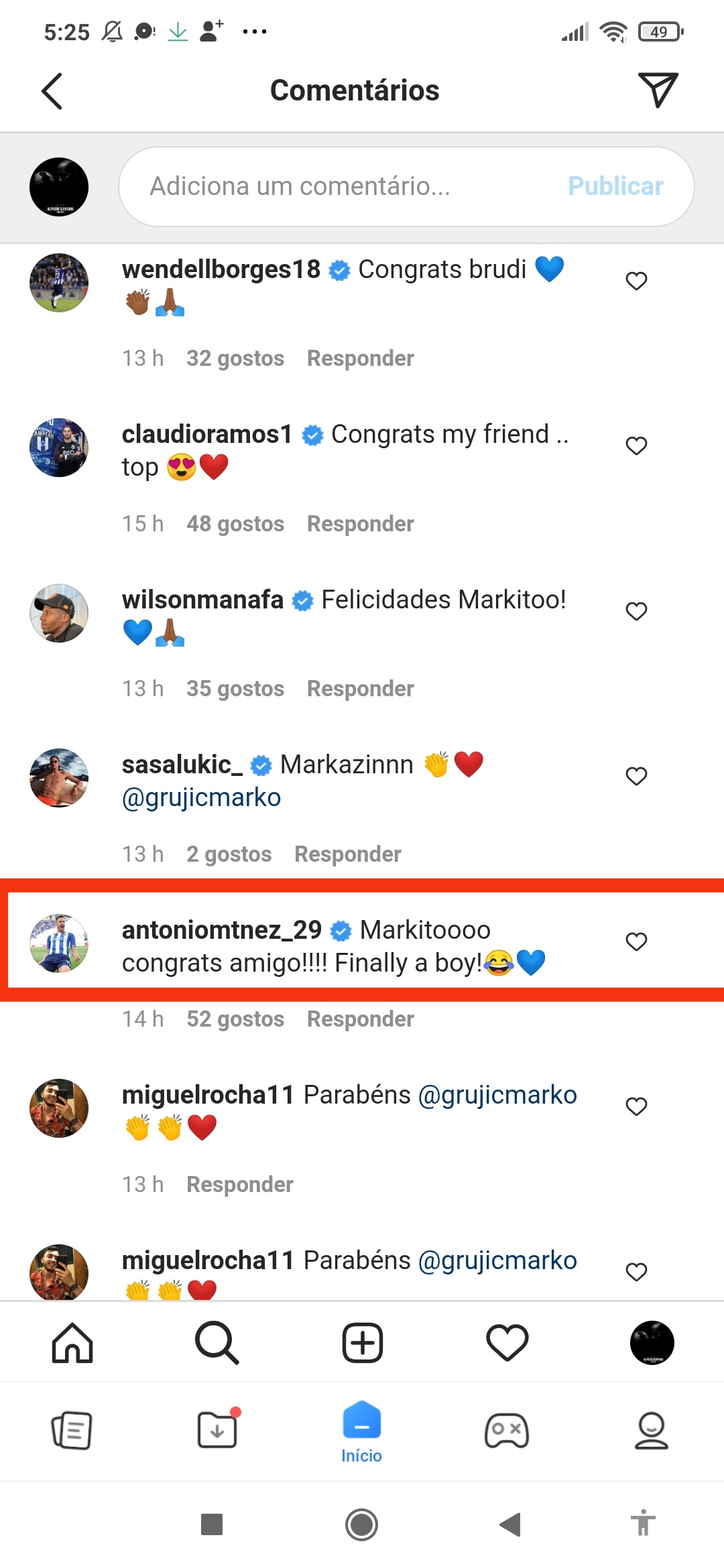Screen dimensions: 724x1568
Task: Open the direct share paper plane icon
Action: click(x=658, y=90)
